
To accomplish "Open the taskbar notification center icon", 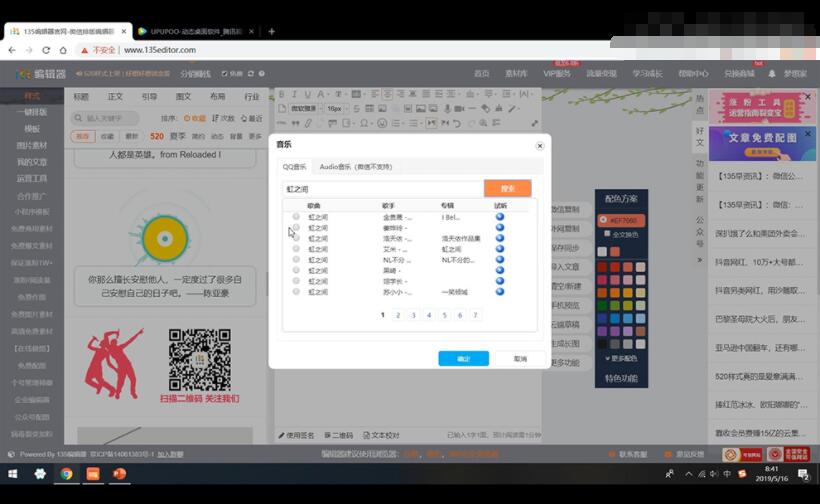I will point(803,474).
